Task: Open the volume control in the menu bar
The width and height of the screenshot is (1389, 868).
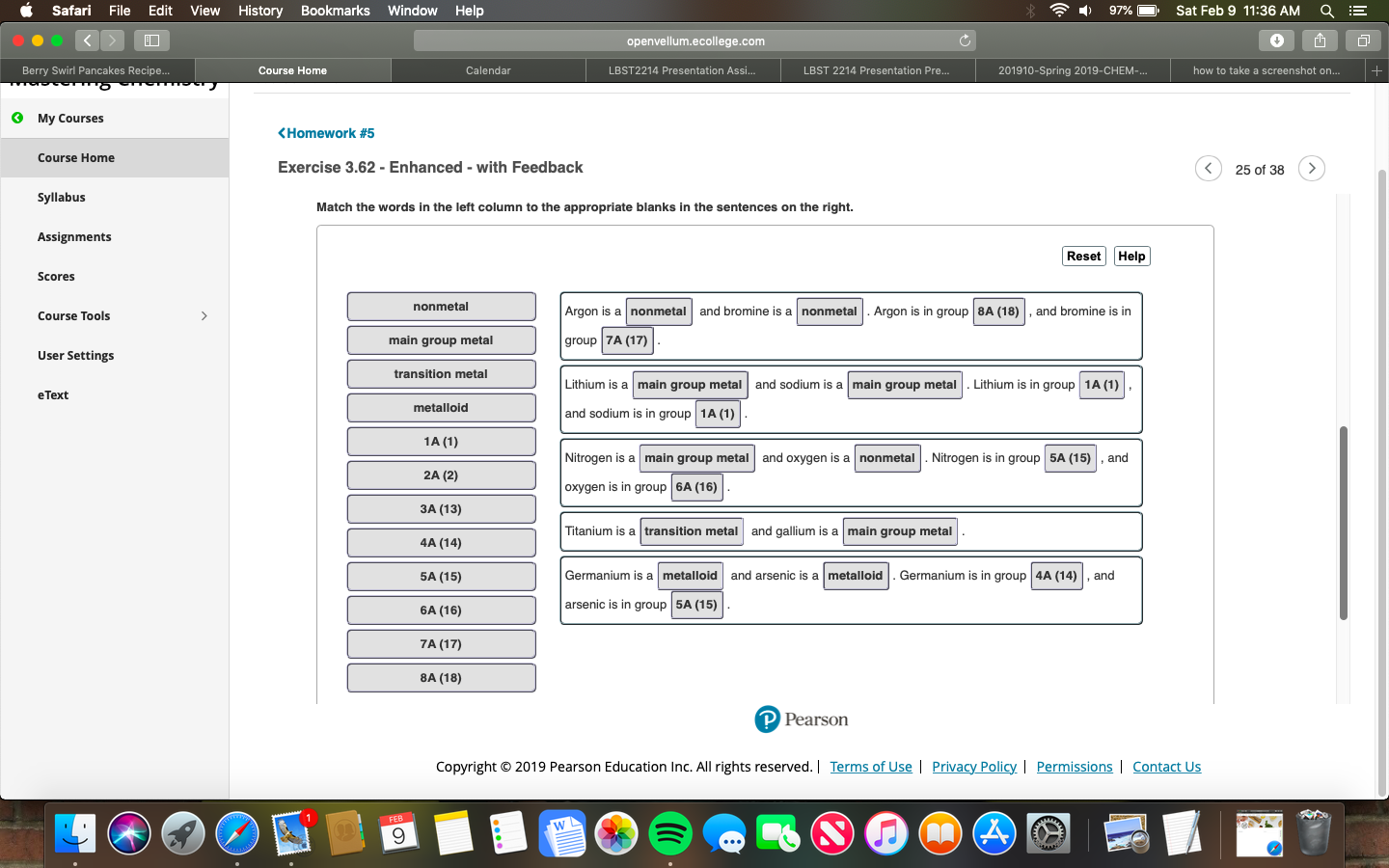Action: point(1085,11)
